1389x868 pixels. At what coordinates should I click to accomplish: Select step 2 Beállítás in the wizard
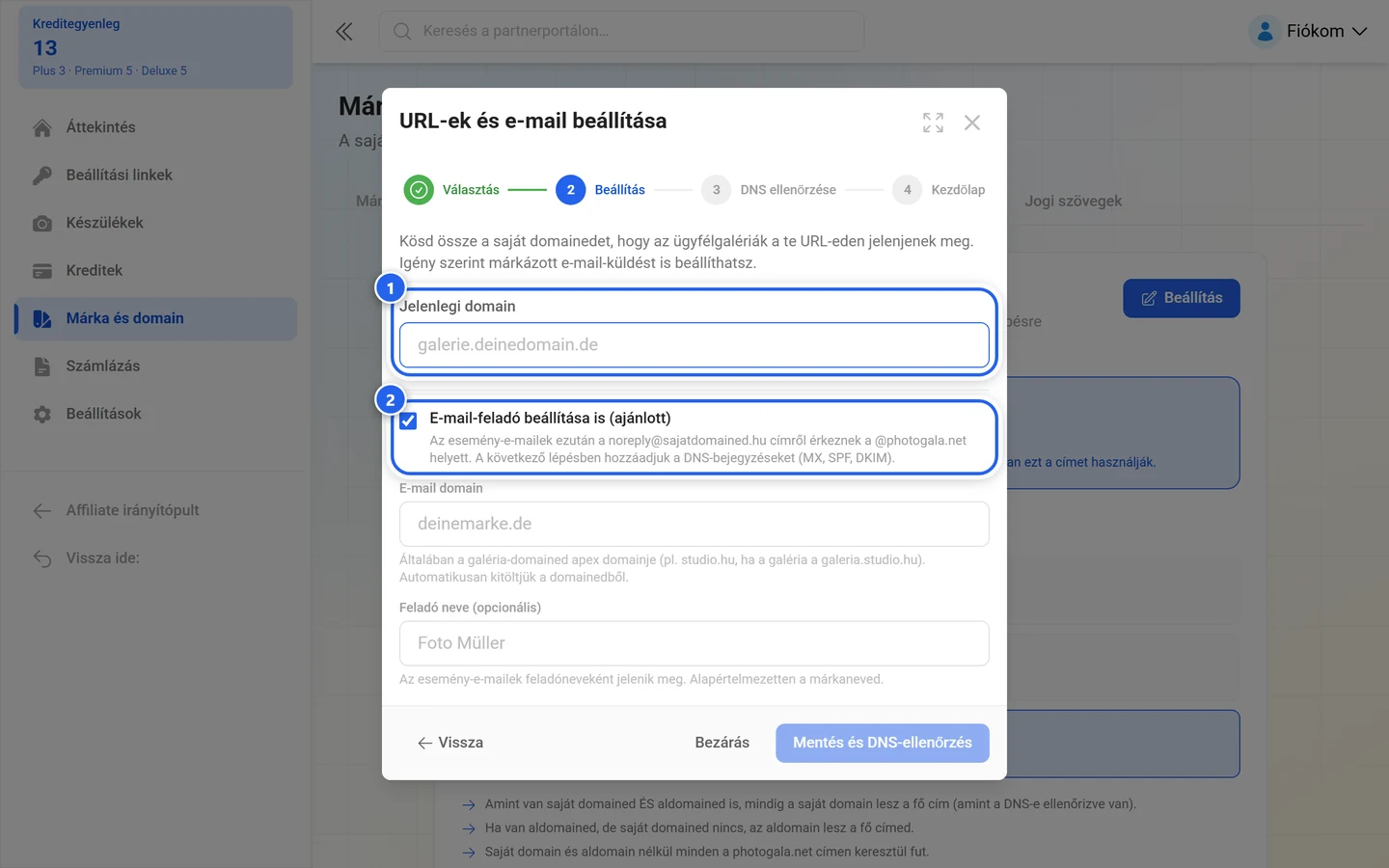pos(600,190)
